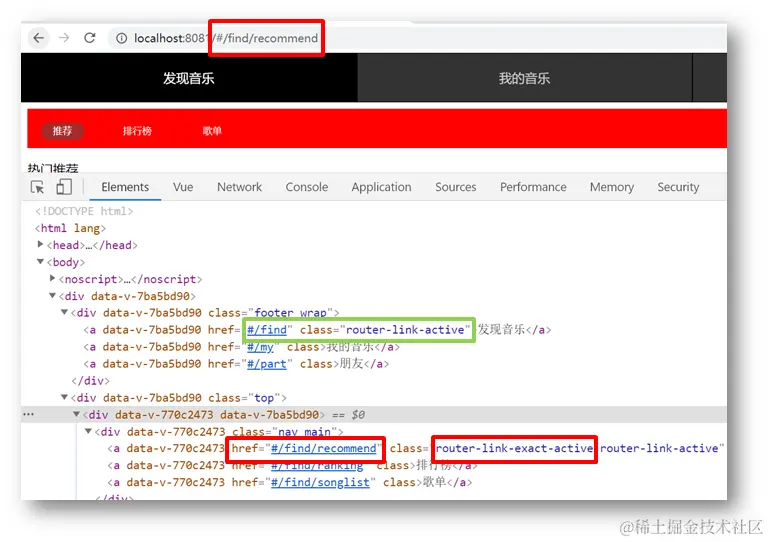Click the router-link-exact-active class text
Screen dimensions: 769x542
tap(514, 448)
